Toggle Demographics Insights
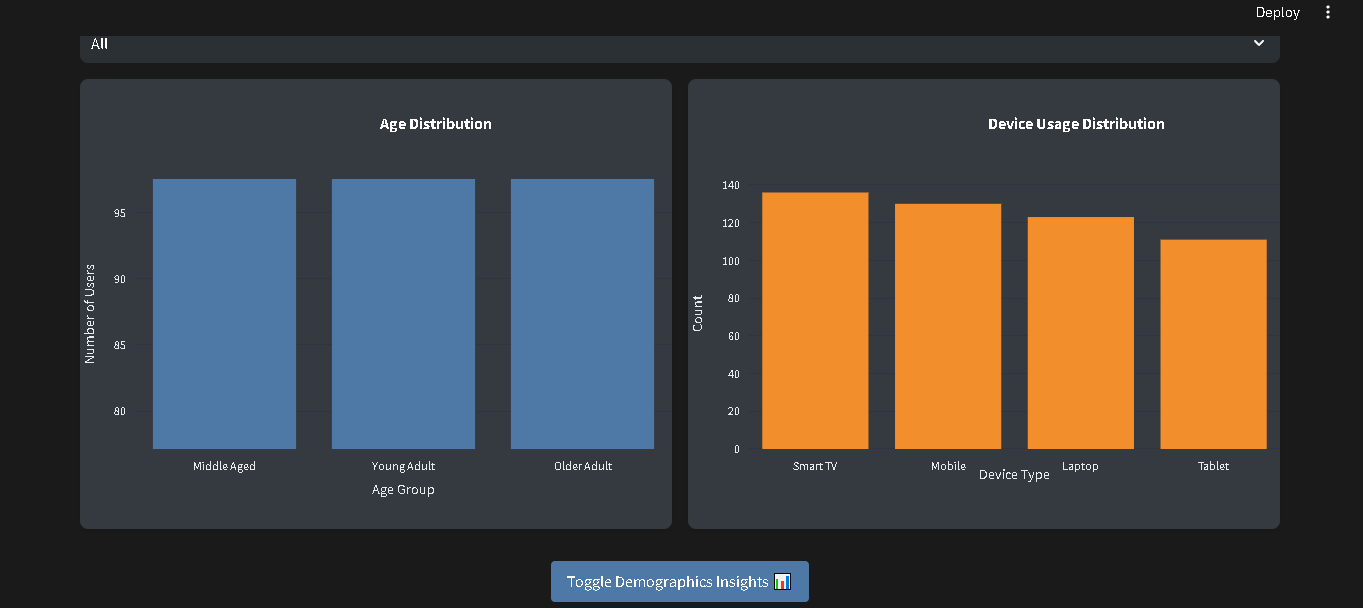Image resolution: width=1363 pixels, height=608 pixels. (x=679, y=581)
